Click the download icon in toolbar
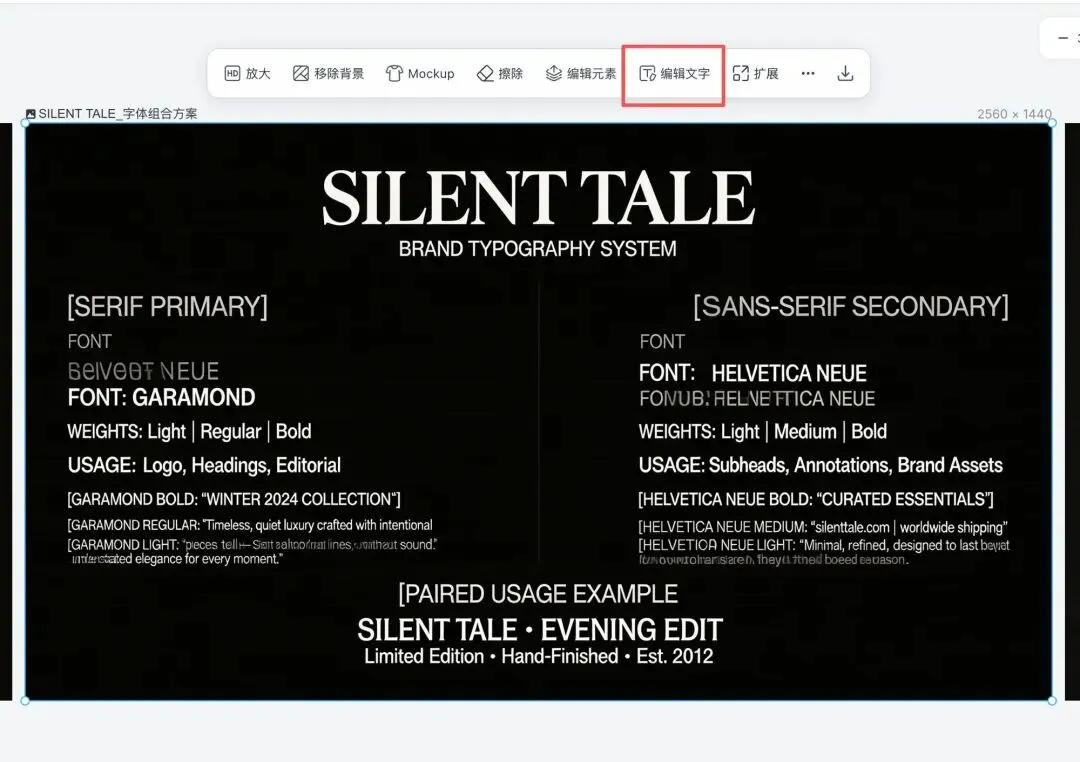1080x762 pixels. (x=845, y=74)
